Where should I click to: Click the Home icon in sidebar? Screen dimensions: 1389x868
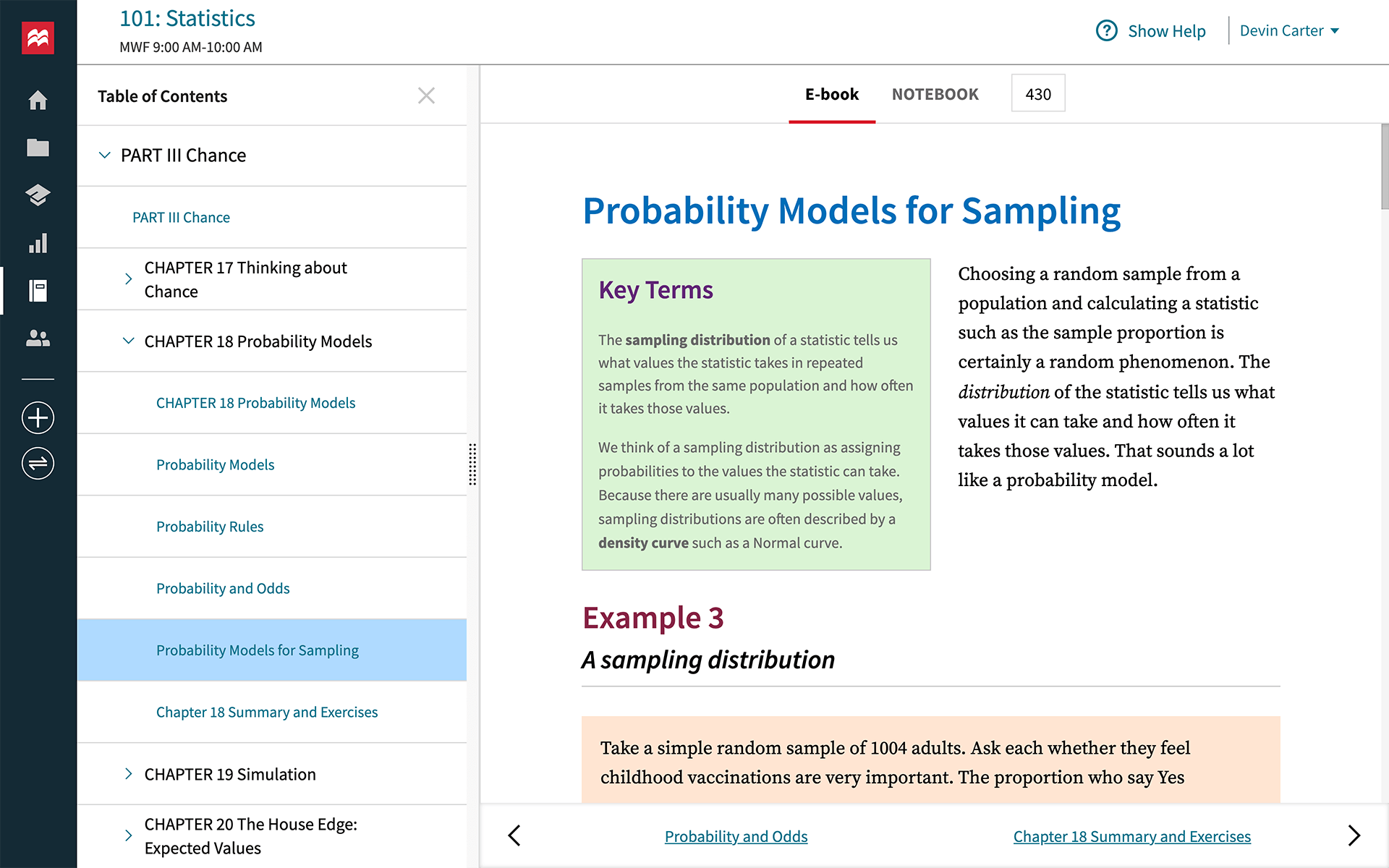click(x=38, y=99)
